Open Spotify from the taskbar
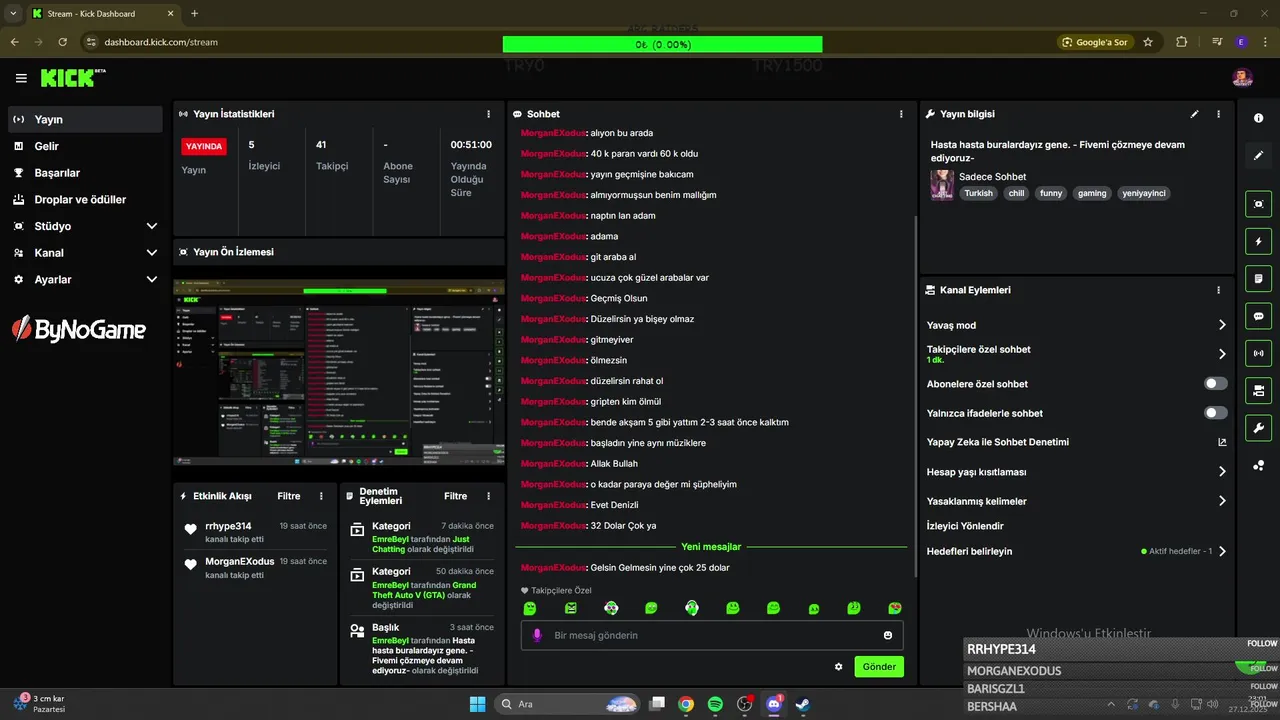Image resolution: width=1280 pixels, height=720 pixels. (x=715, y=704)
